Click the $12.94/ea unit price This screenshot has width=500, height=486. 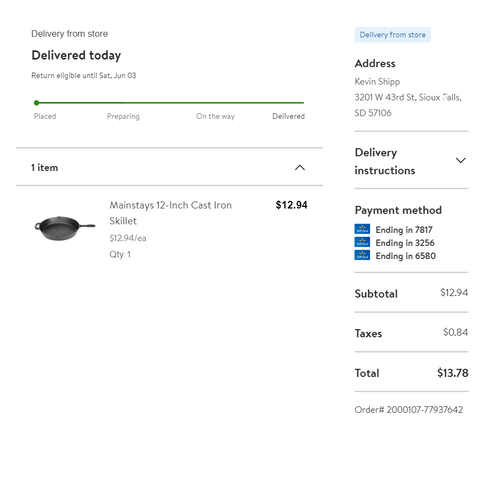(128, 238)
